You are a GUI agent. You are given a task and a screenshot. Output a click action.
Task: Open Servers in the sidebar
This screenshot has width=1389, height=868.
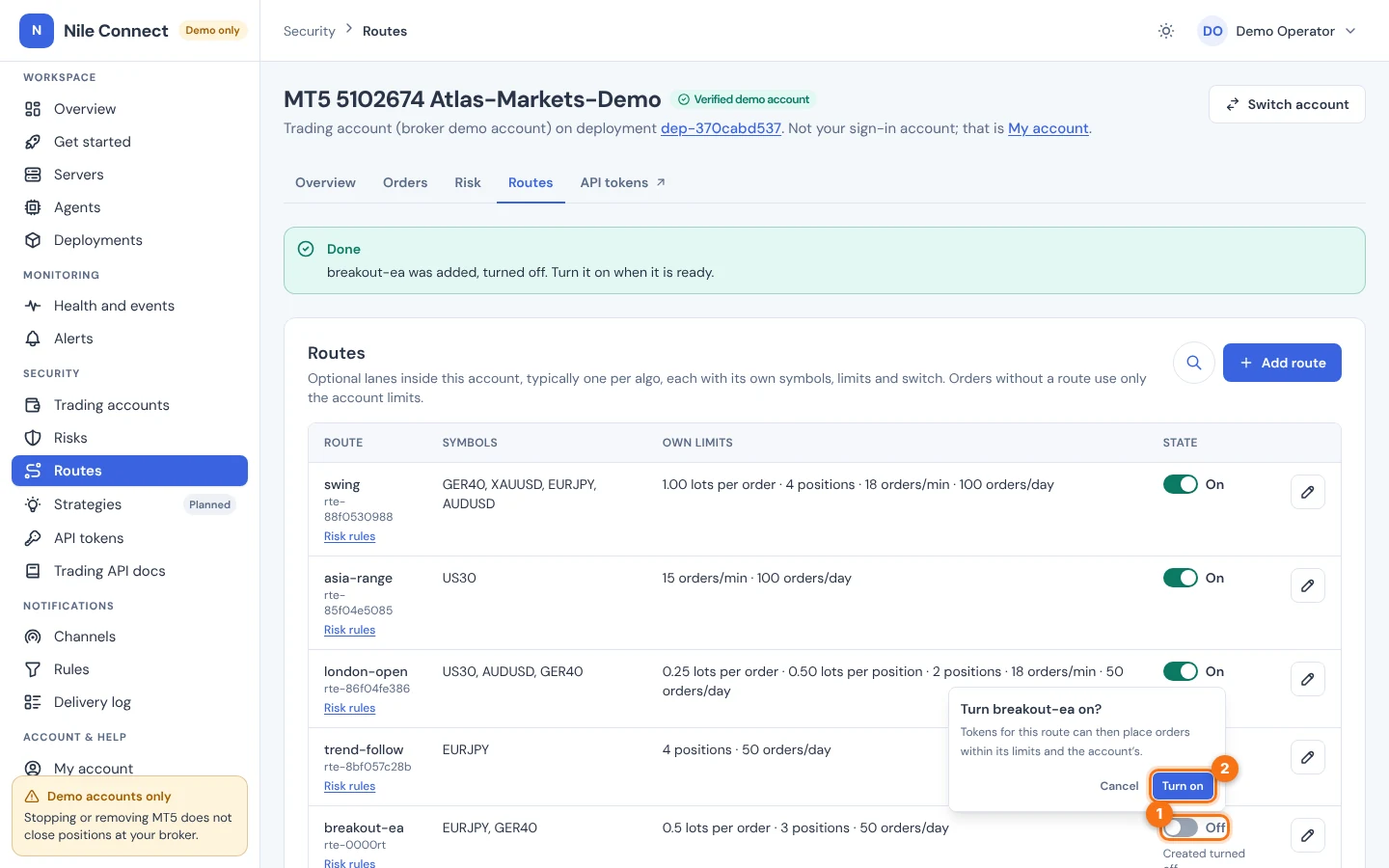[x=129, y=175]
